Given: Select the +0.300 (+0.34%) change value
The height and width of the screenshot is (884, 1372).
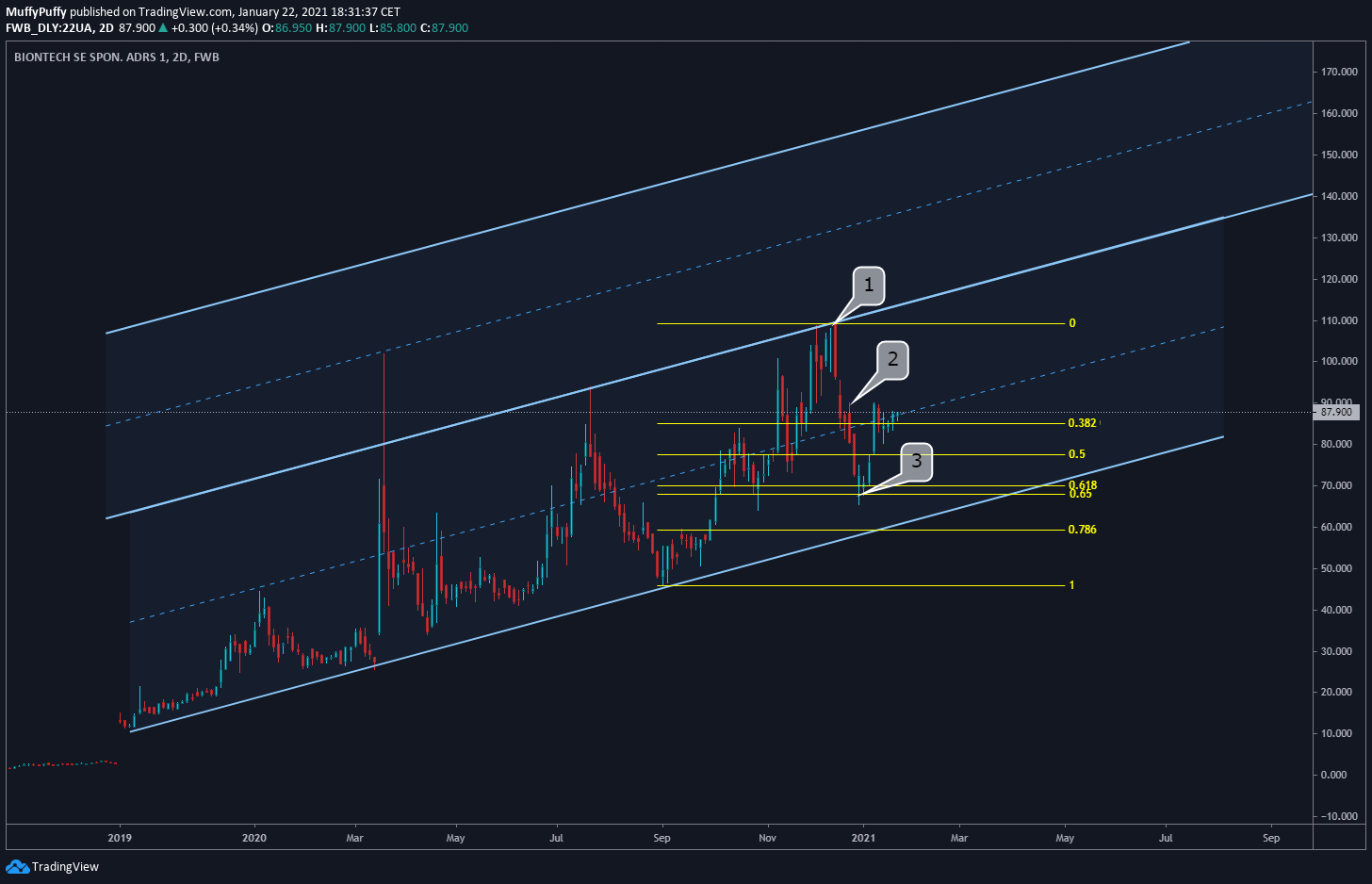Looking at the screenshot, I should (x=214, y=28).
